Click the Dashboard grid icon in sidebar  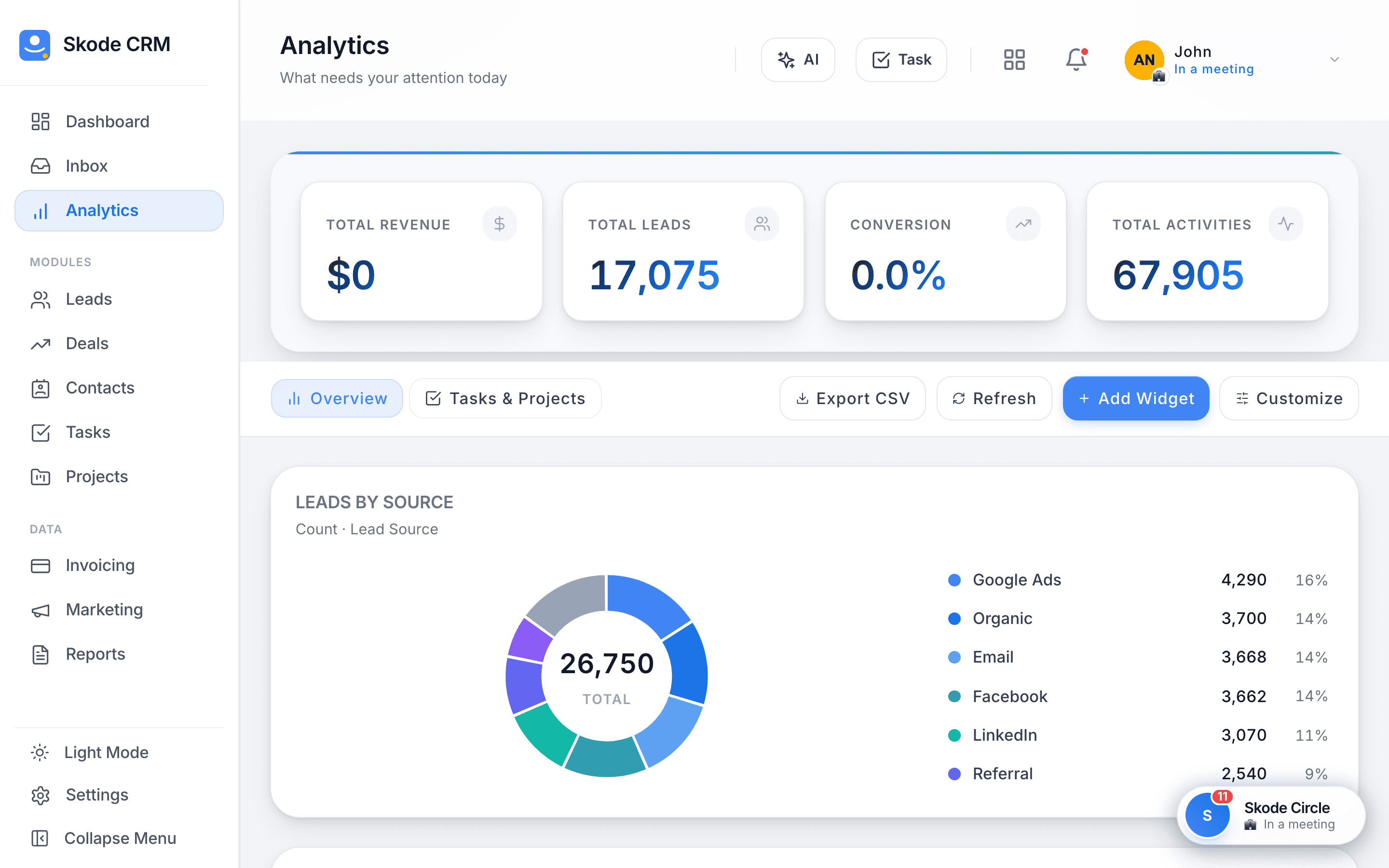click(x=40, y=122)
